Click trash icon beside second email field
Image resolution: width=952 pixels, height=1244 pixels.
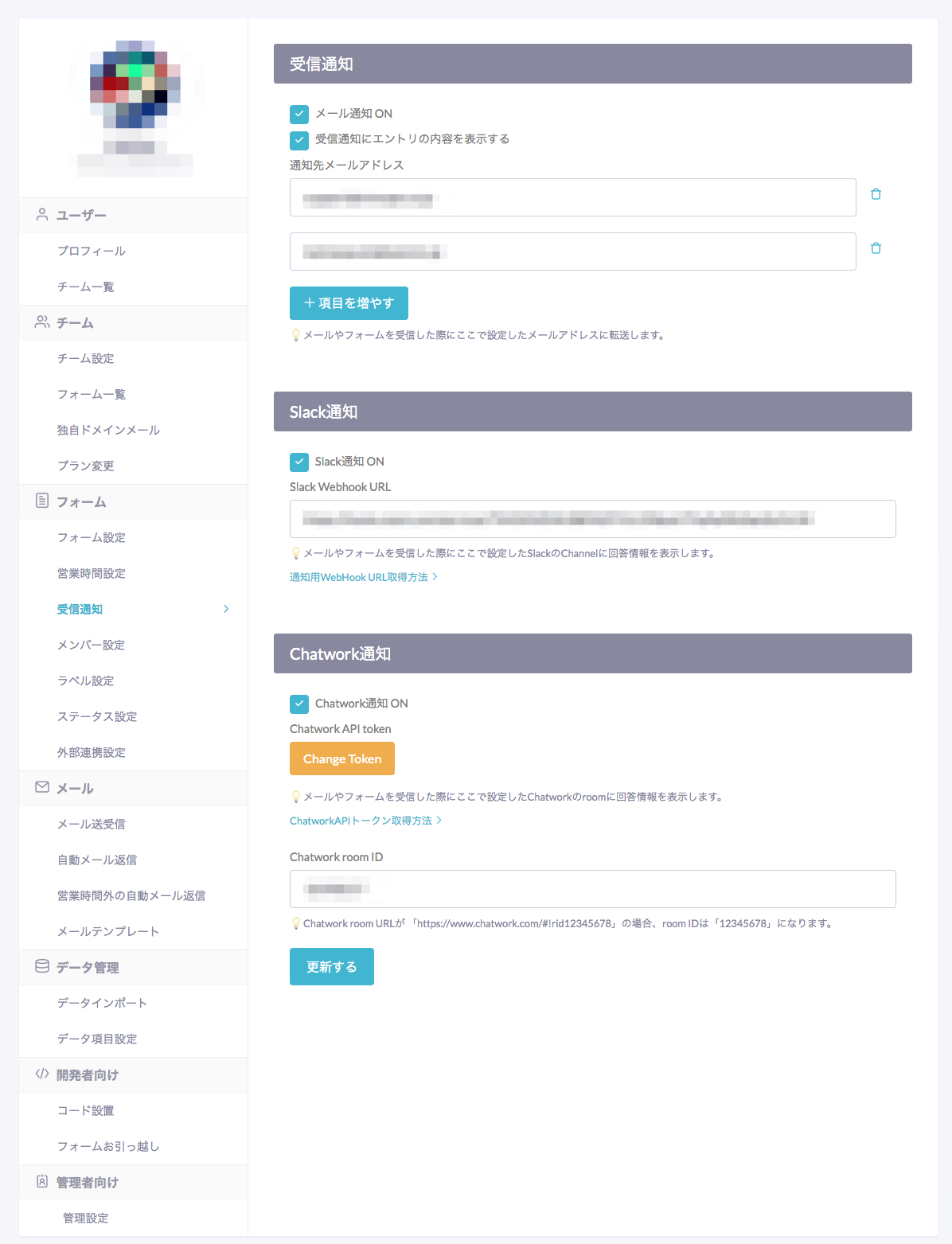pos(876,248)
